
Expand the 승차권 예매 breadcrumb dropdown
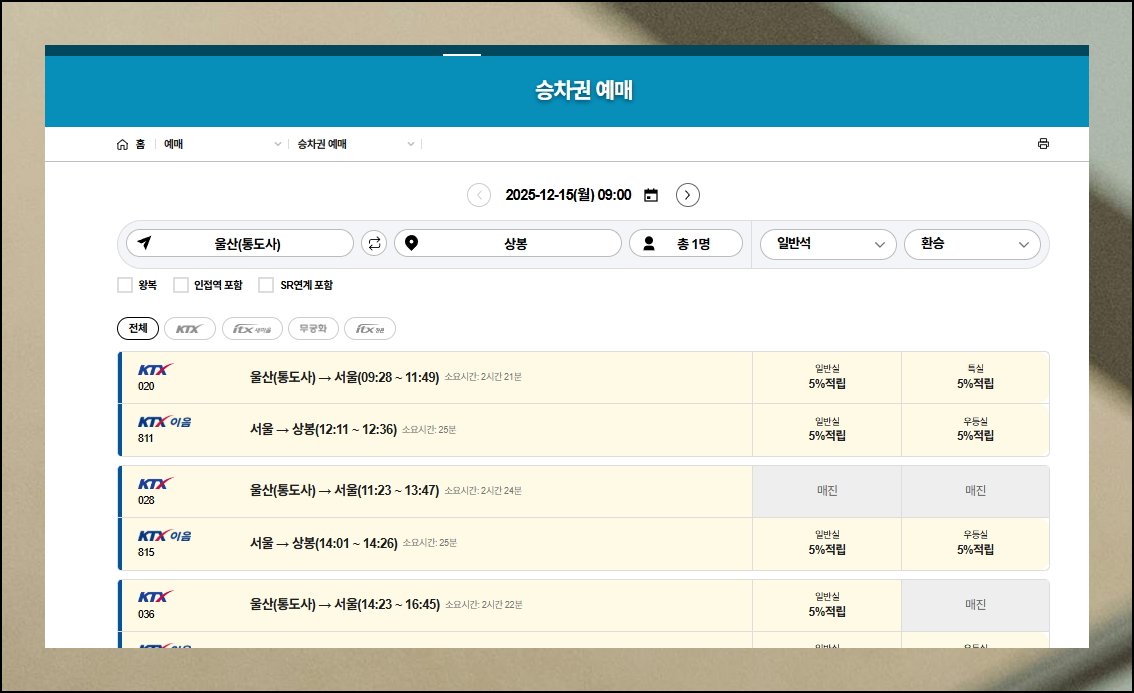pos(411,144)
